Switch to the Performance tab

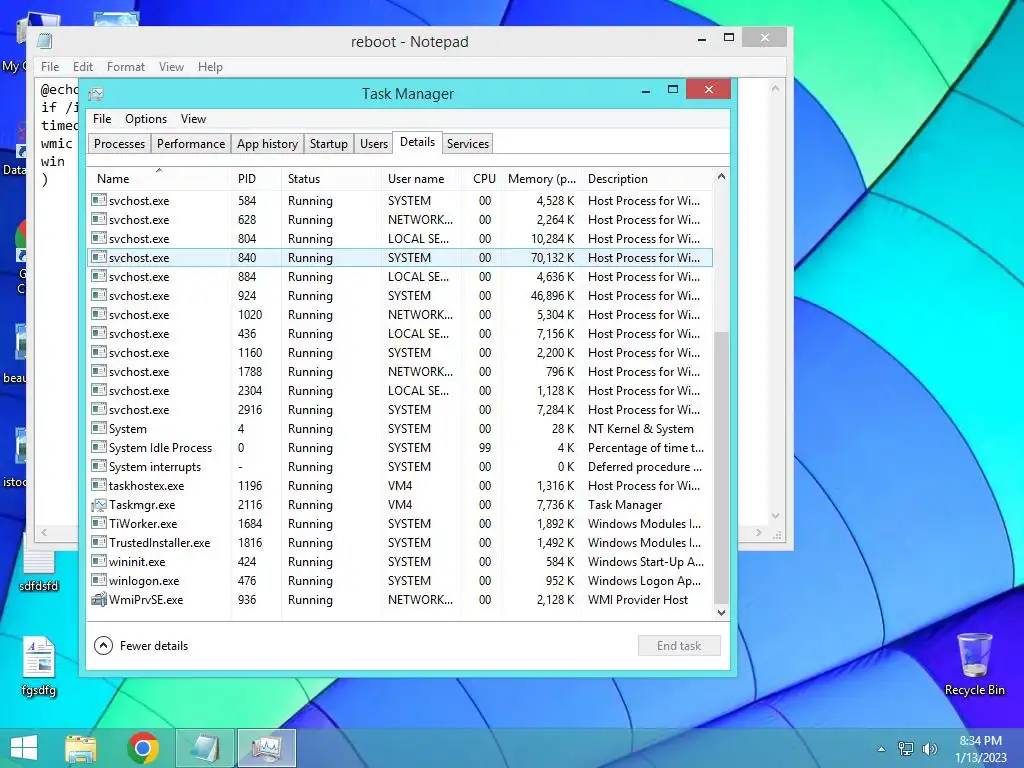pos(191,144)
